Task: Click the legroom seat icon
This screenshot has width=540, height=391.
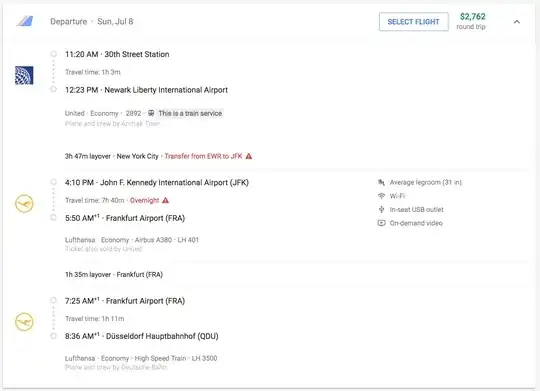Action: [381, 182]
